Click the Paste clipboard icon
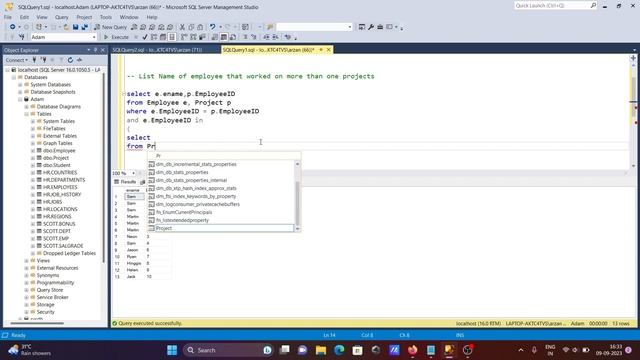The width and height of the screenshot is (640, 360). 200,27
